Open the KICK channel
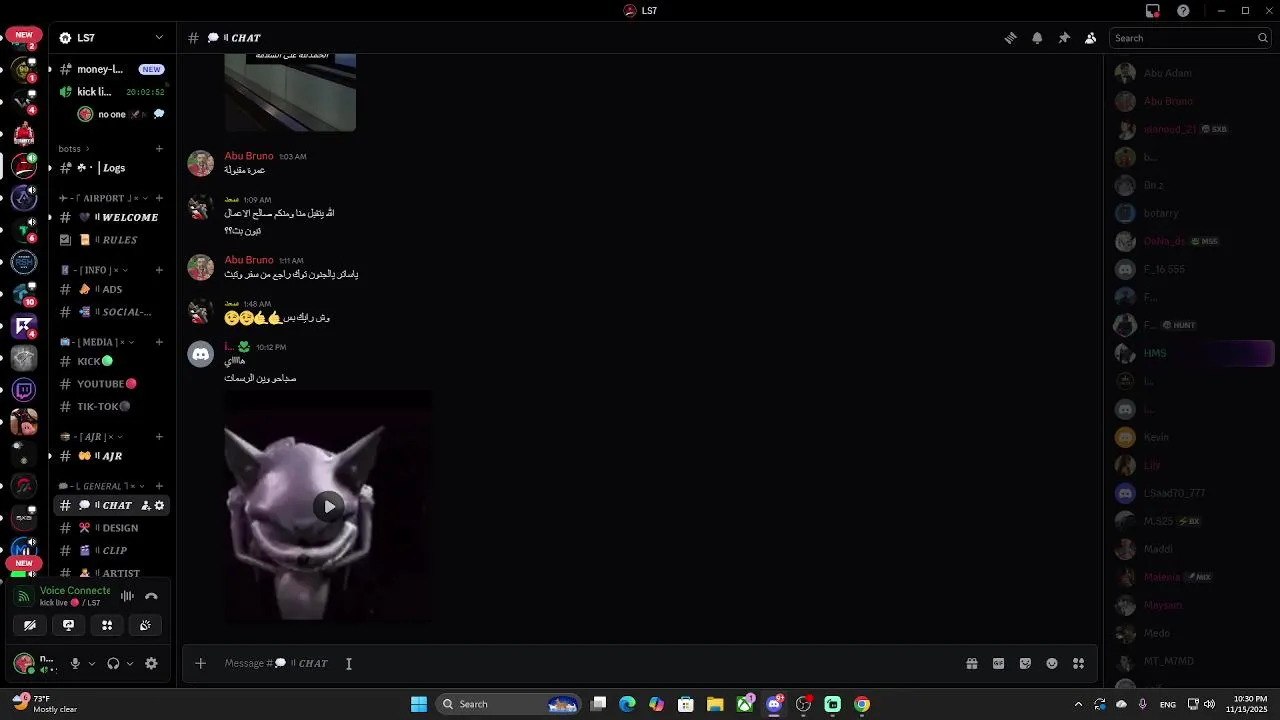The height and width of the screenshot is (720, 1280). 110,361
